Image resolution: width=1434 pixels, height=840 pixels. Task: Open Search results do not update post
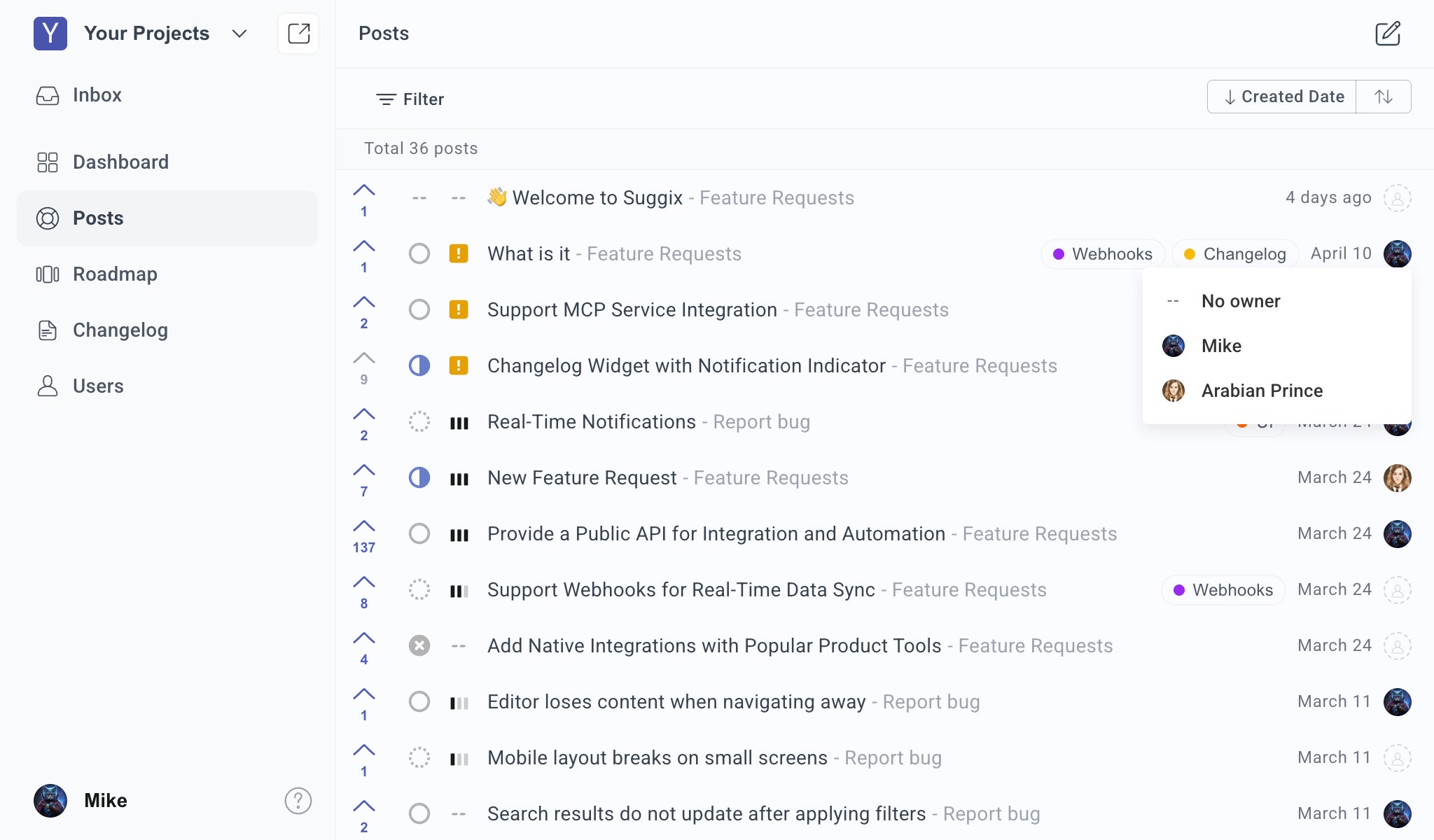pyautogui.click(x=706, y=813)
